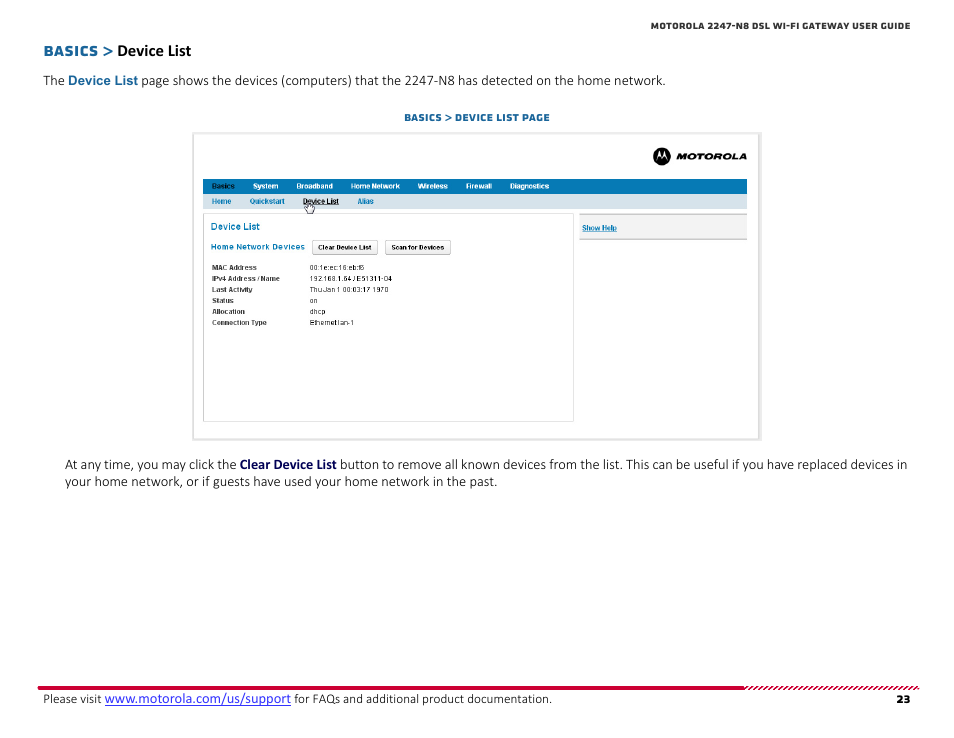Screen dimensions: 954x738
Task: Click page number 23
Action: click(x=903, y=699)
